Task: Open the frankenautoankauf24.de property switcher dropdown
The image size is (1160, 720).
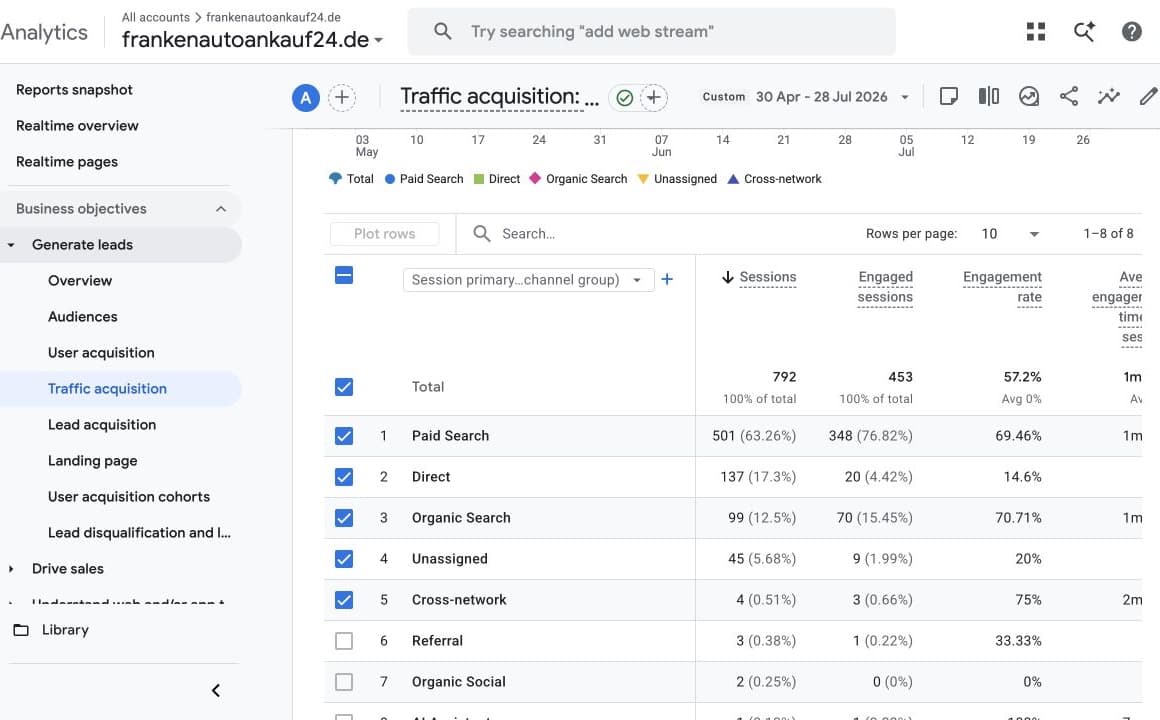Action: pyautogui.click(x=252, y=39)
